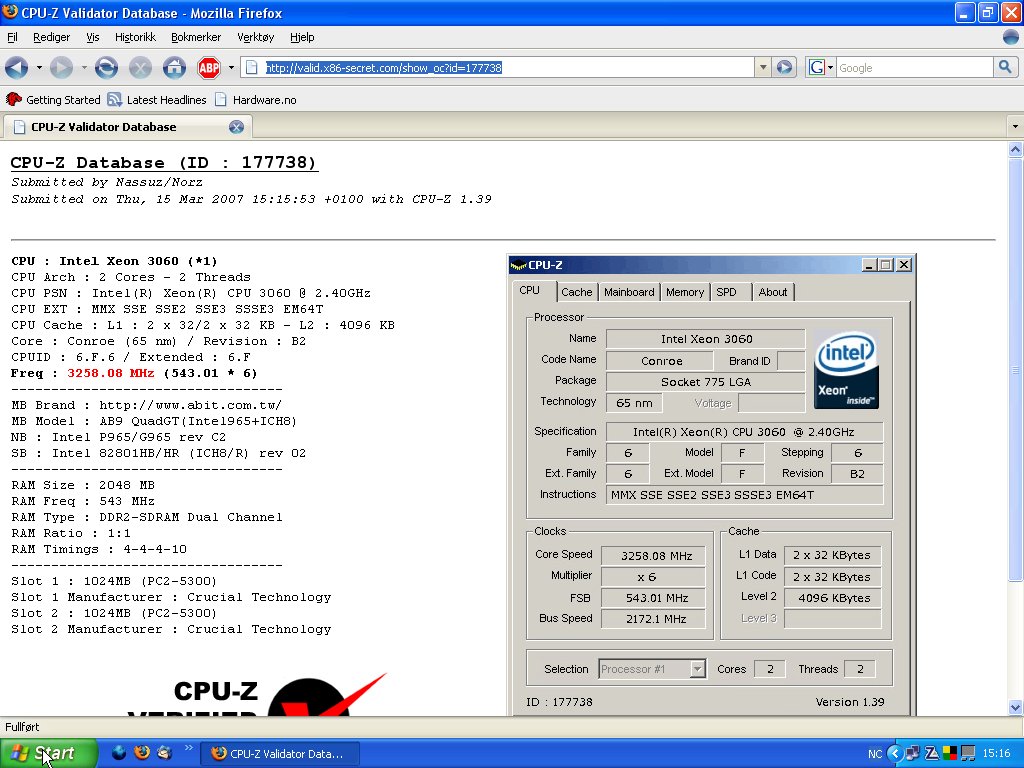Image resolution: width=1024 pixels, height=768 pixels.
Task: Click the page scrollbar up arrow
Action: pyautogui.click(x=1015, y=150)
